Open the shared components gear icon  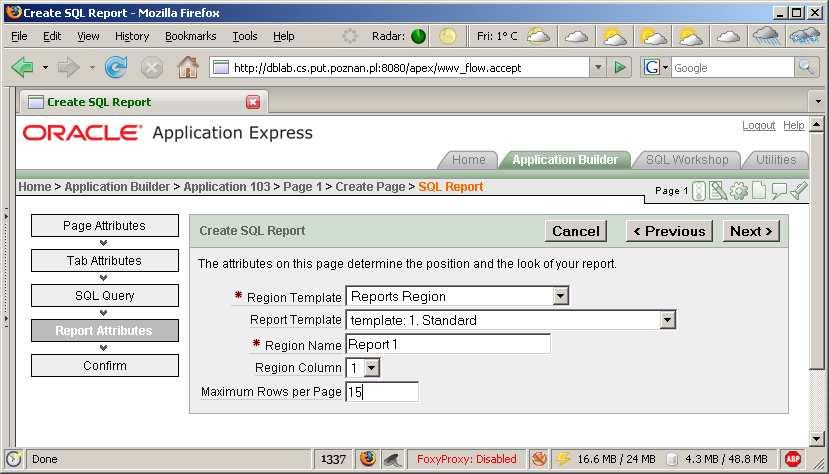coord(739,191)
